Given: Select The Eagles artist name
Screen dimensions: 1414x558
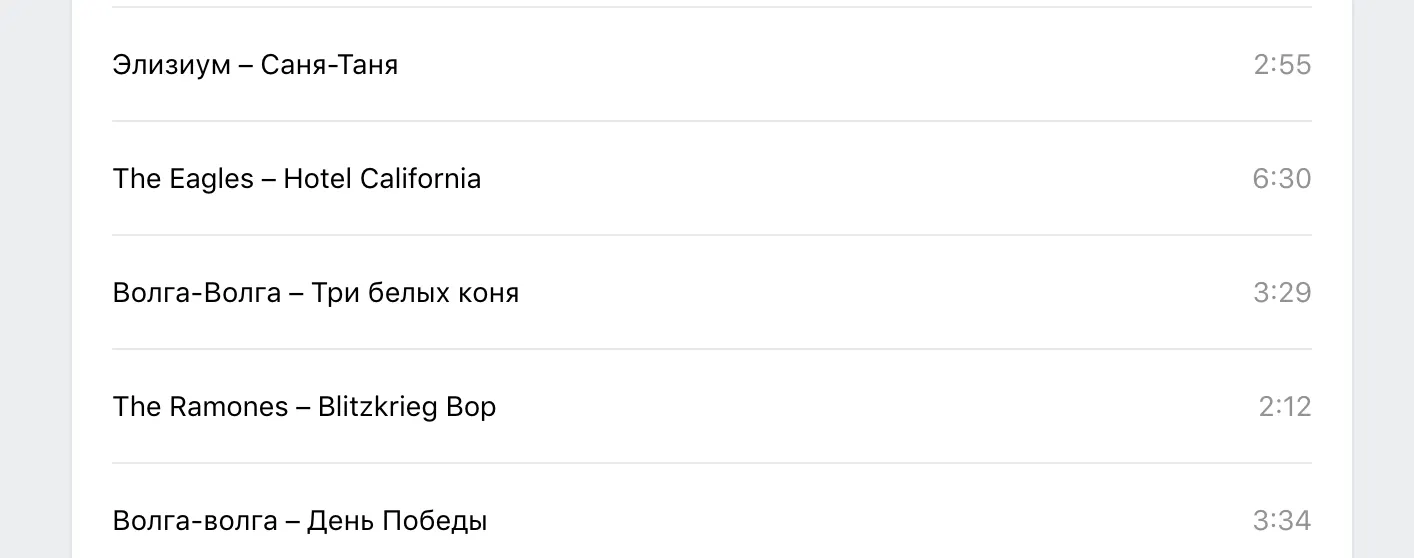Looking at the screenshot, I should [183, 179].
